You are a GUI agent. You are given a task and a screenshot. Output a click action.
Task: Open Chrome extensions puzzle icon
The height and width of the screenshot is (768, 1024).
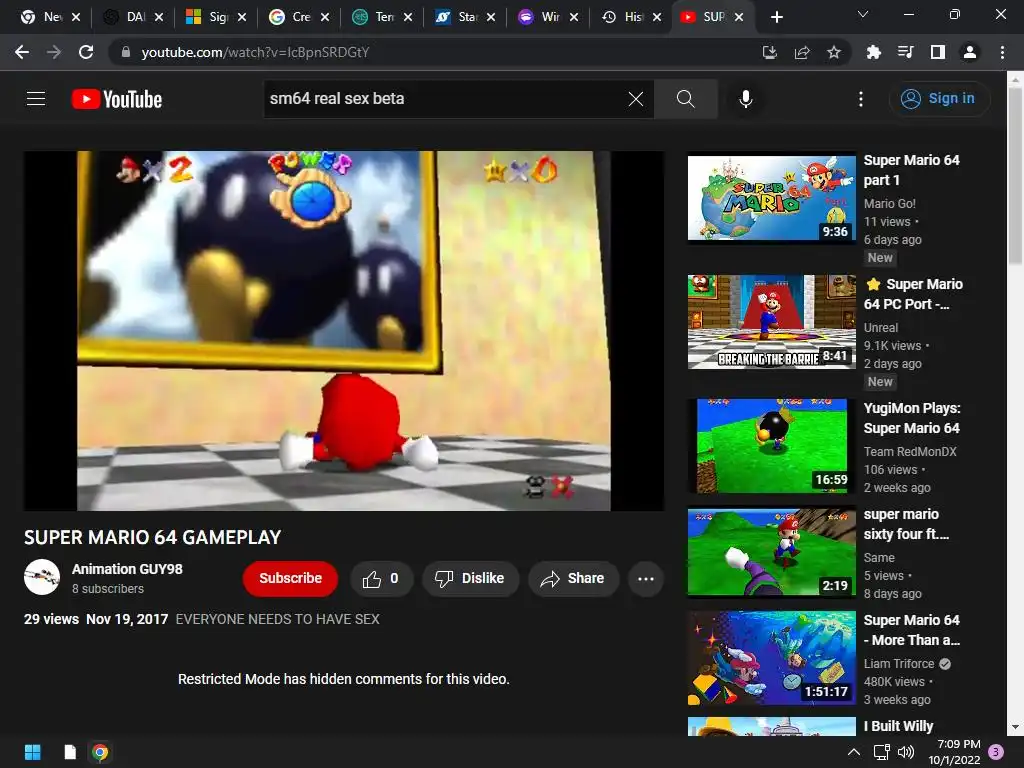tap(874, 52)
